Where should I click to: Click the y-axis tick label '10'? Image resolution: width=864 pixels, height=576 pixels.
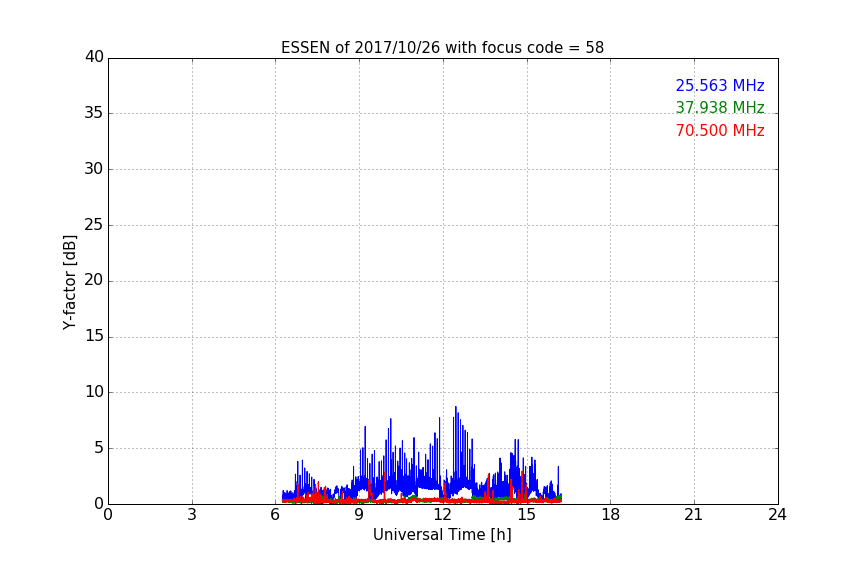pos(94,392)
